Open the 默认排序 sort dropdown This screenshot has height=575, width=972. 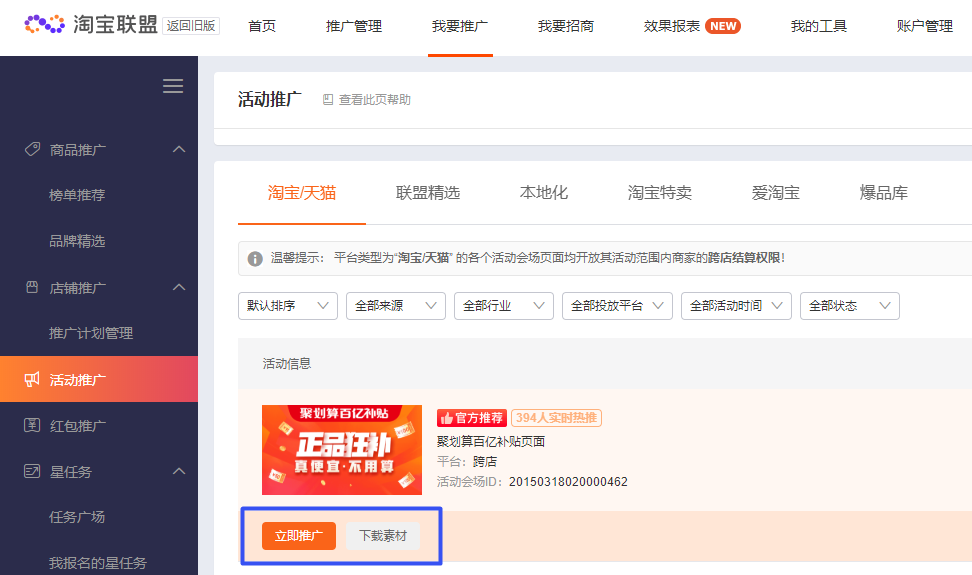pos(287,306)
